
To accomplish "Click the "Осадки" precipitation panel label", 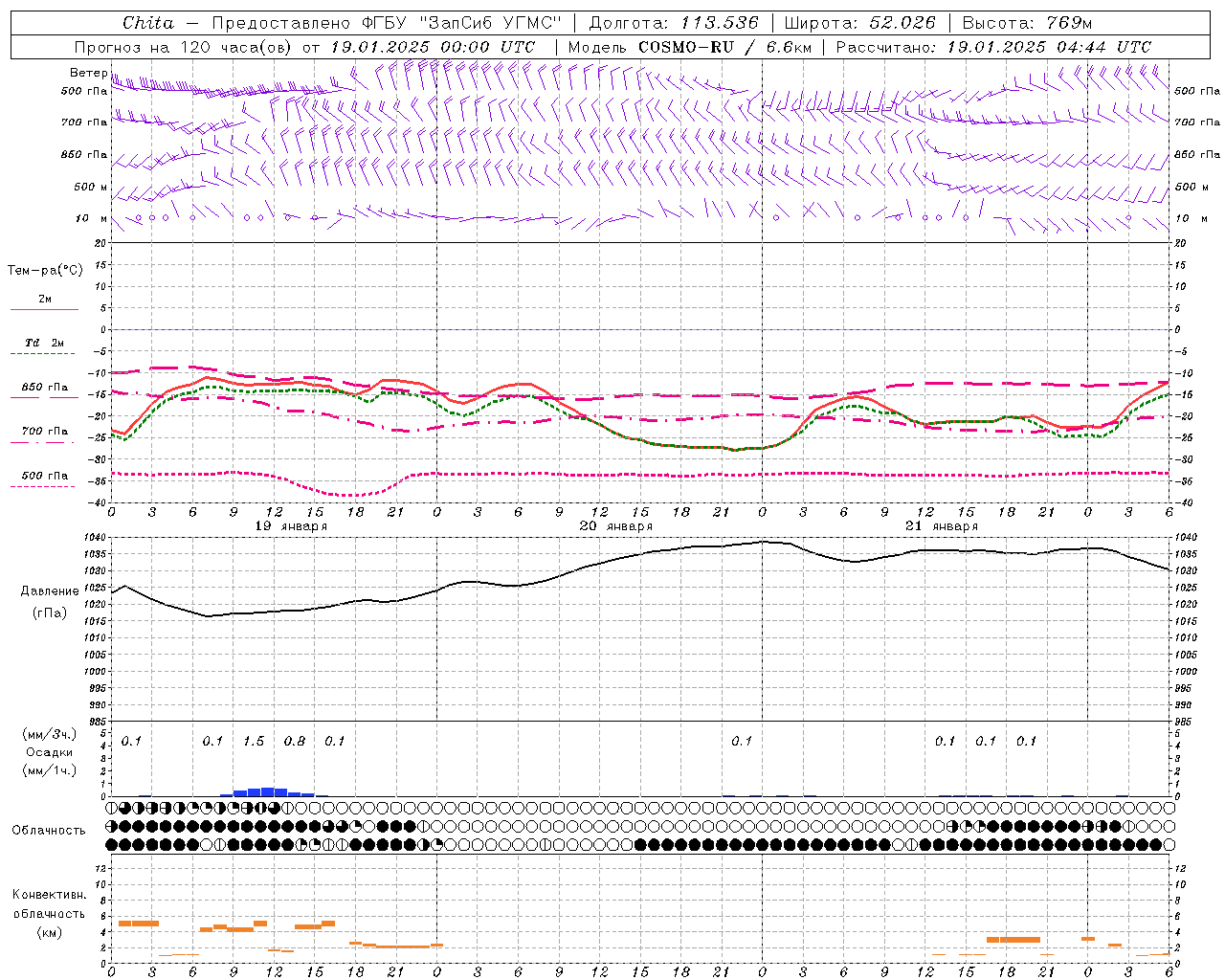I will pos(50,752).
